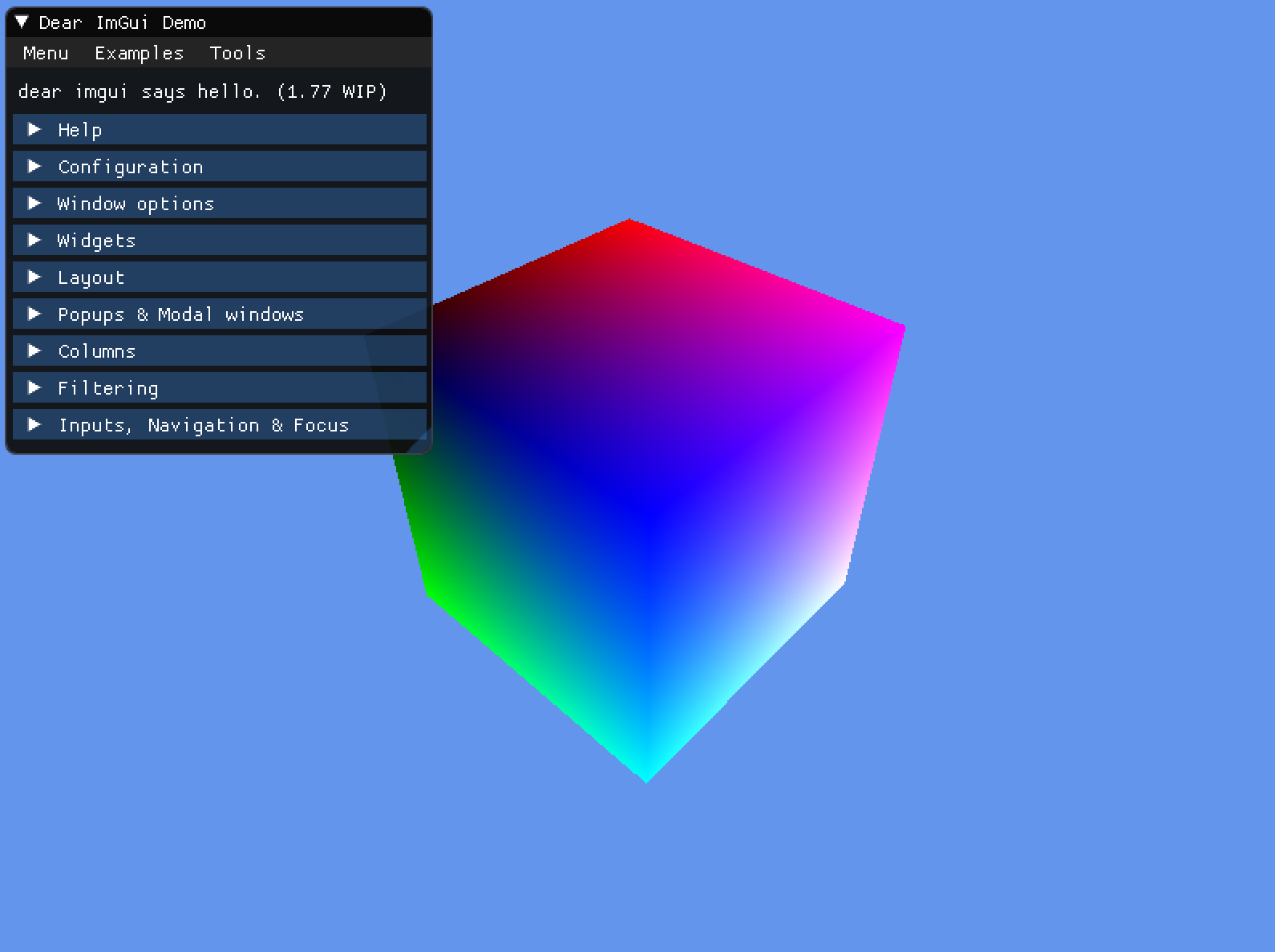Viewport: 1275px width, 952px height.
Task: Click the Dear ImGui Demo title bar text
Action: [x=123, y=22]
